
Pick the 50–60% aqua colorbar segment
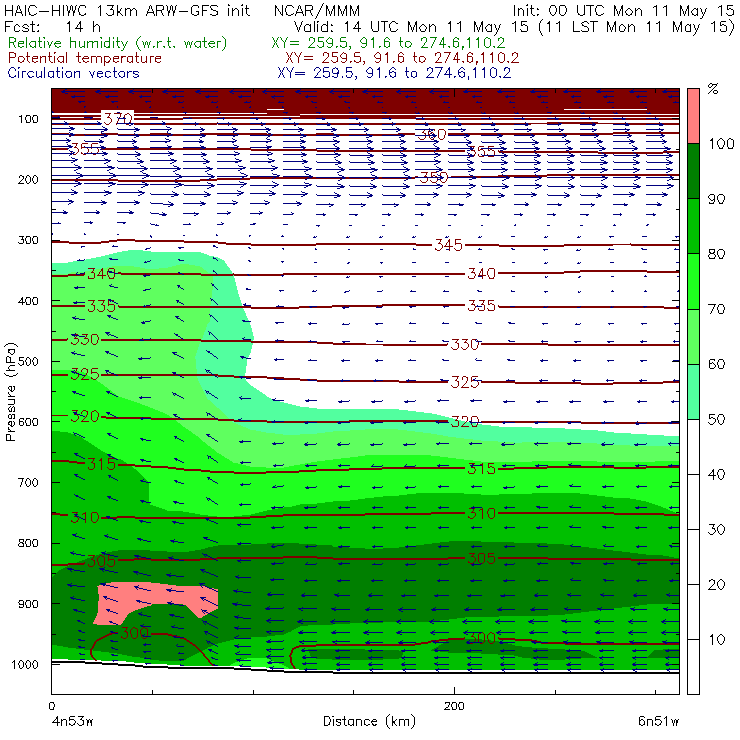coord(693,392)
